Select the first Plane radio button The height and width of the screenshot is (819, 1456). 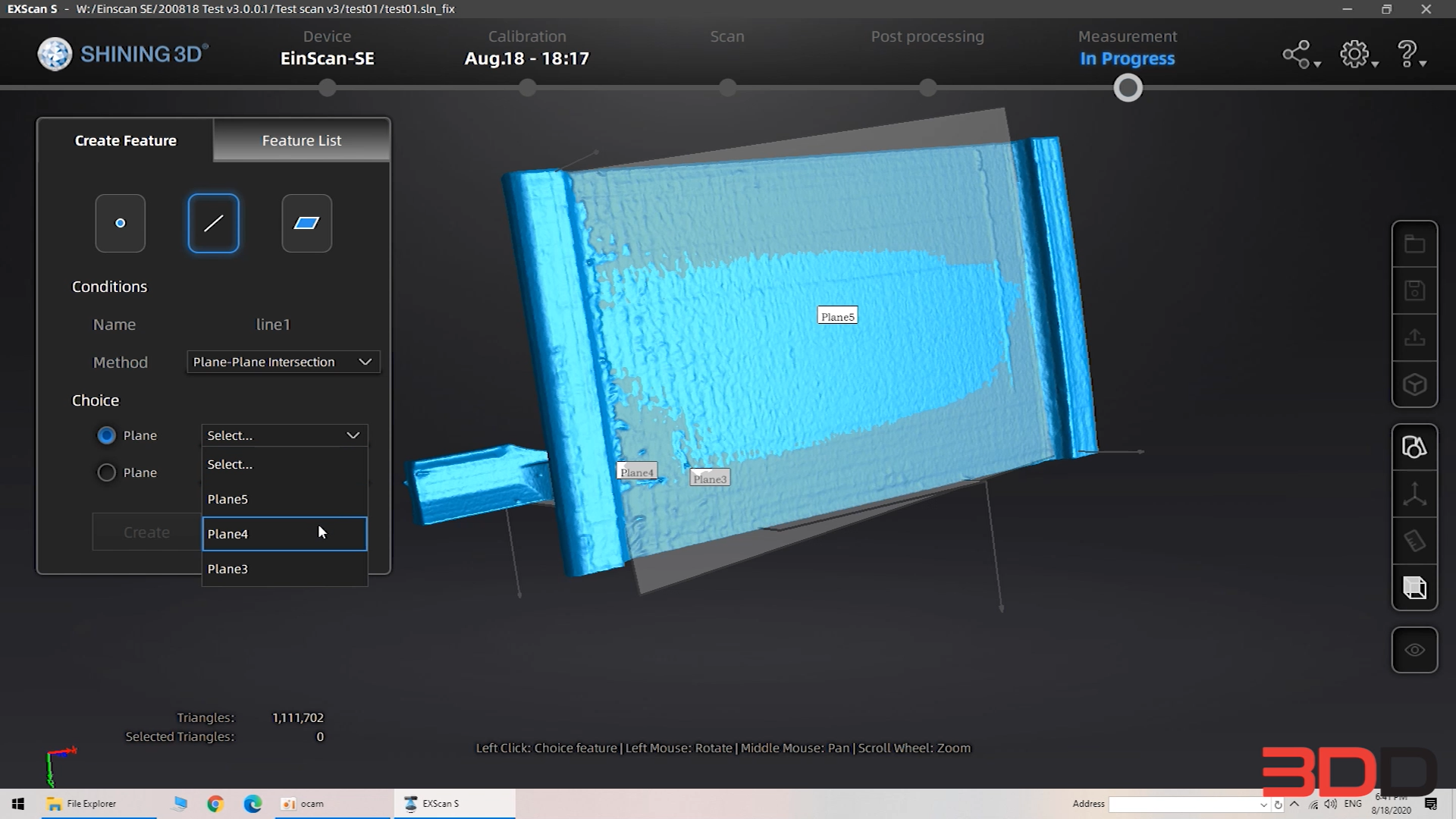pyautogui.click(x=106, y=435)
